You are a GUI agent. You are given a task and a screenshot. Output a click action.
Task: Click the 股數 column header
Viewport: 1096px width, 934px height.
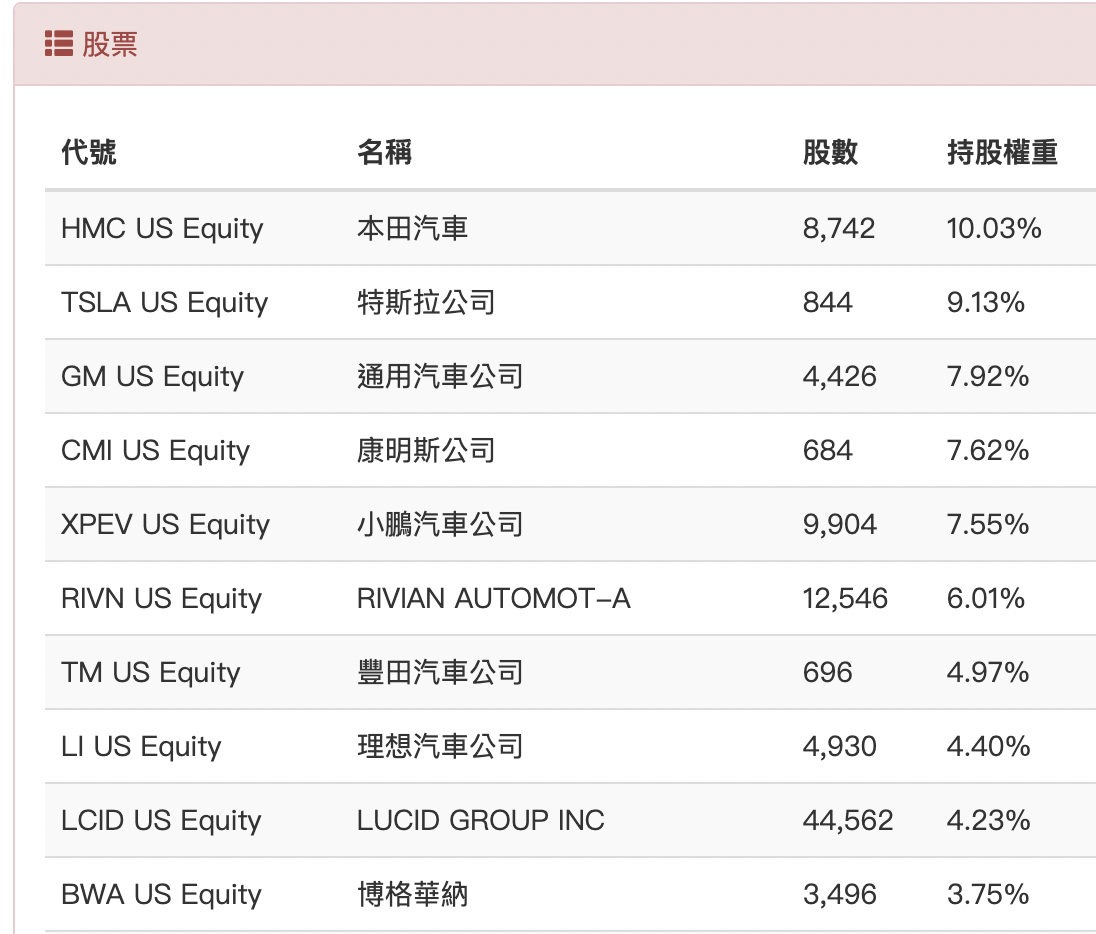click(830, 152)
